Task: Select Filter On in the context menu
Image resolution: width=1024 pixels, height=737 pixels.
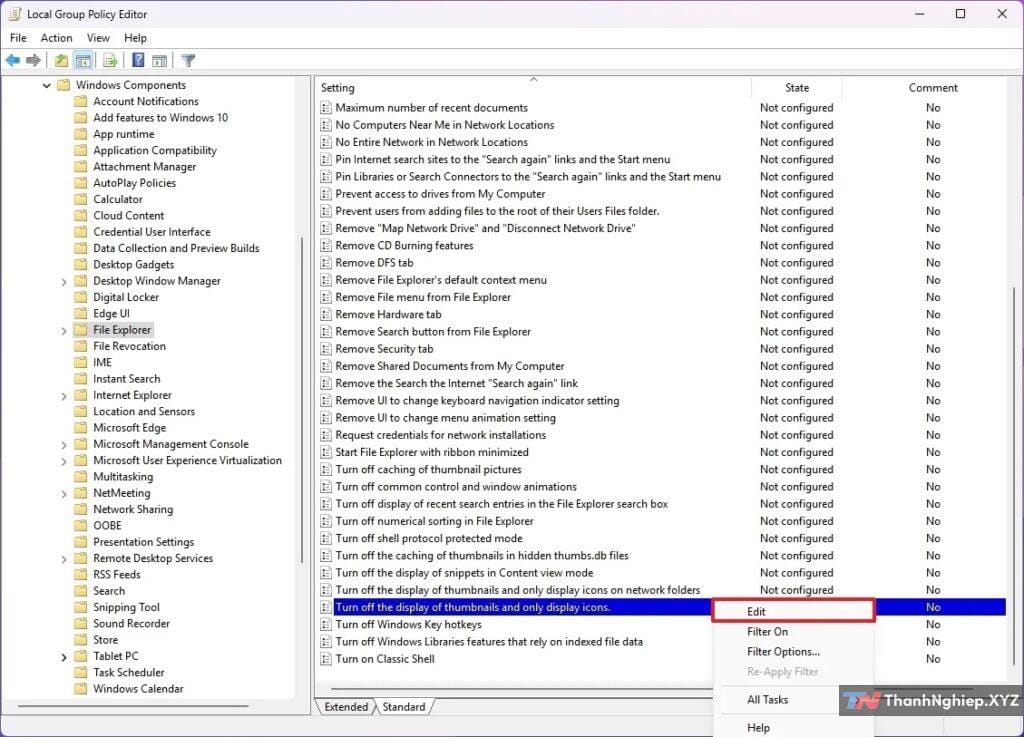Action: click(793, 631)
